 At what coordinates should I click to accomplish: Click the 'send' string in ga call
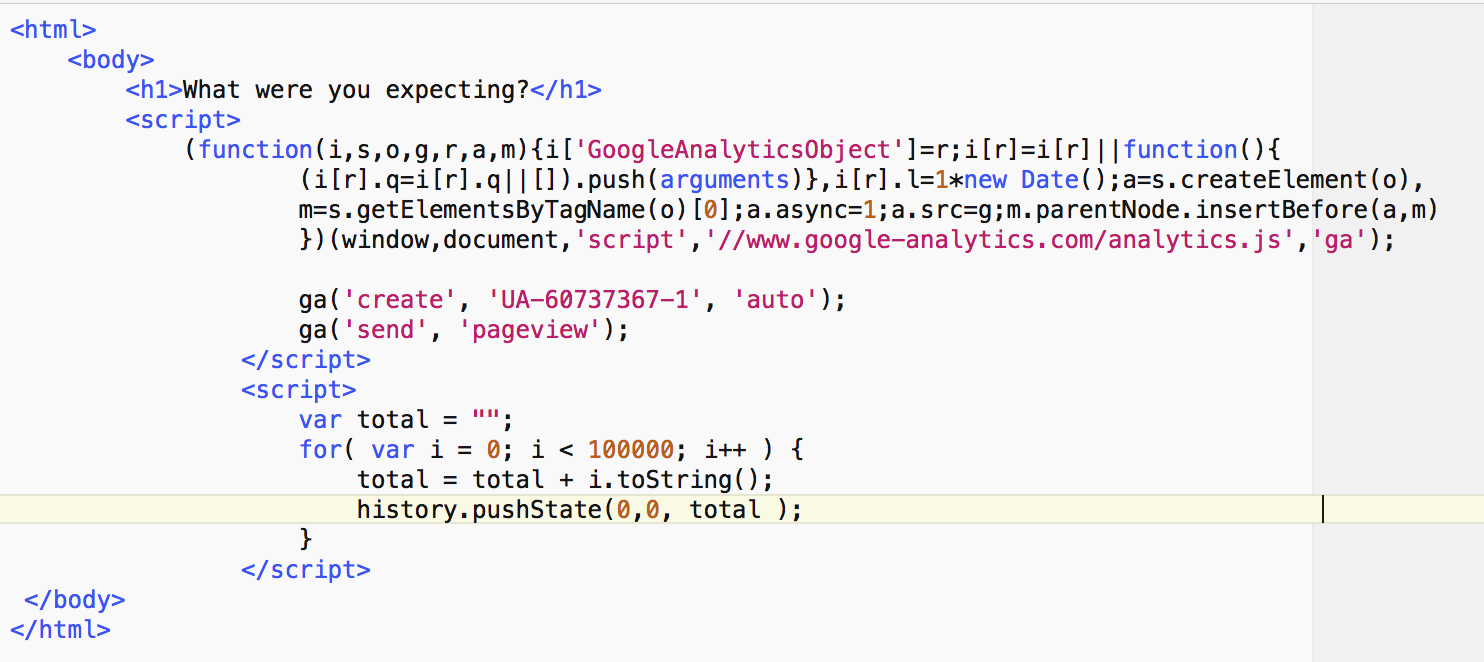pos(385,330)
